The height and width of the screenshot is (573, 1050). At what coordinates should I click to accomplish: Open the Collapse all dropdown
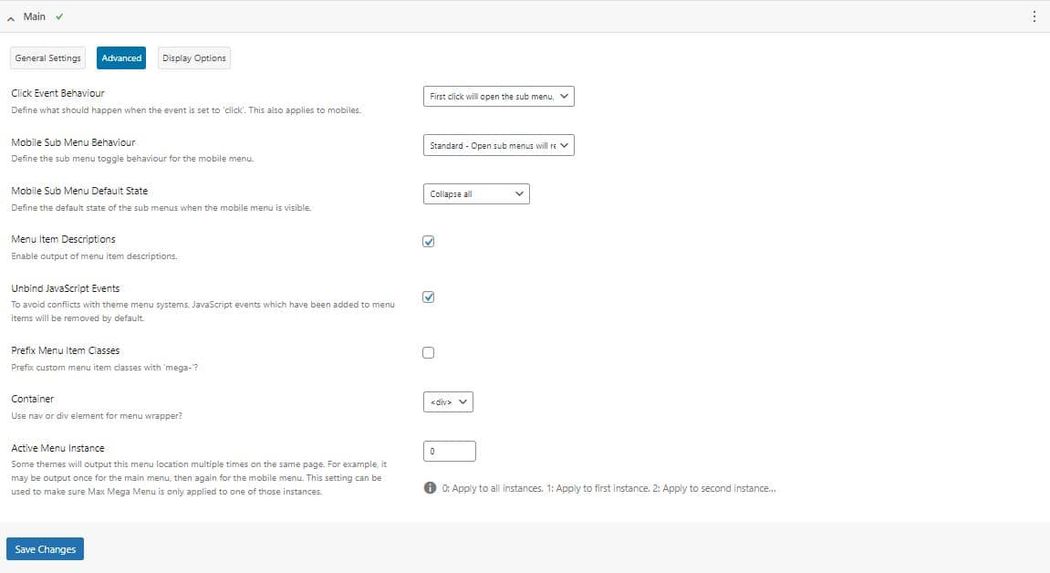pyautogui.click(x=476, y=194)
